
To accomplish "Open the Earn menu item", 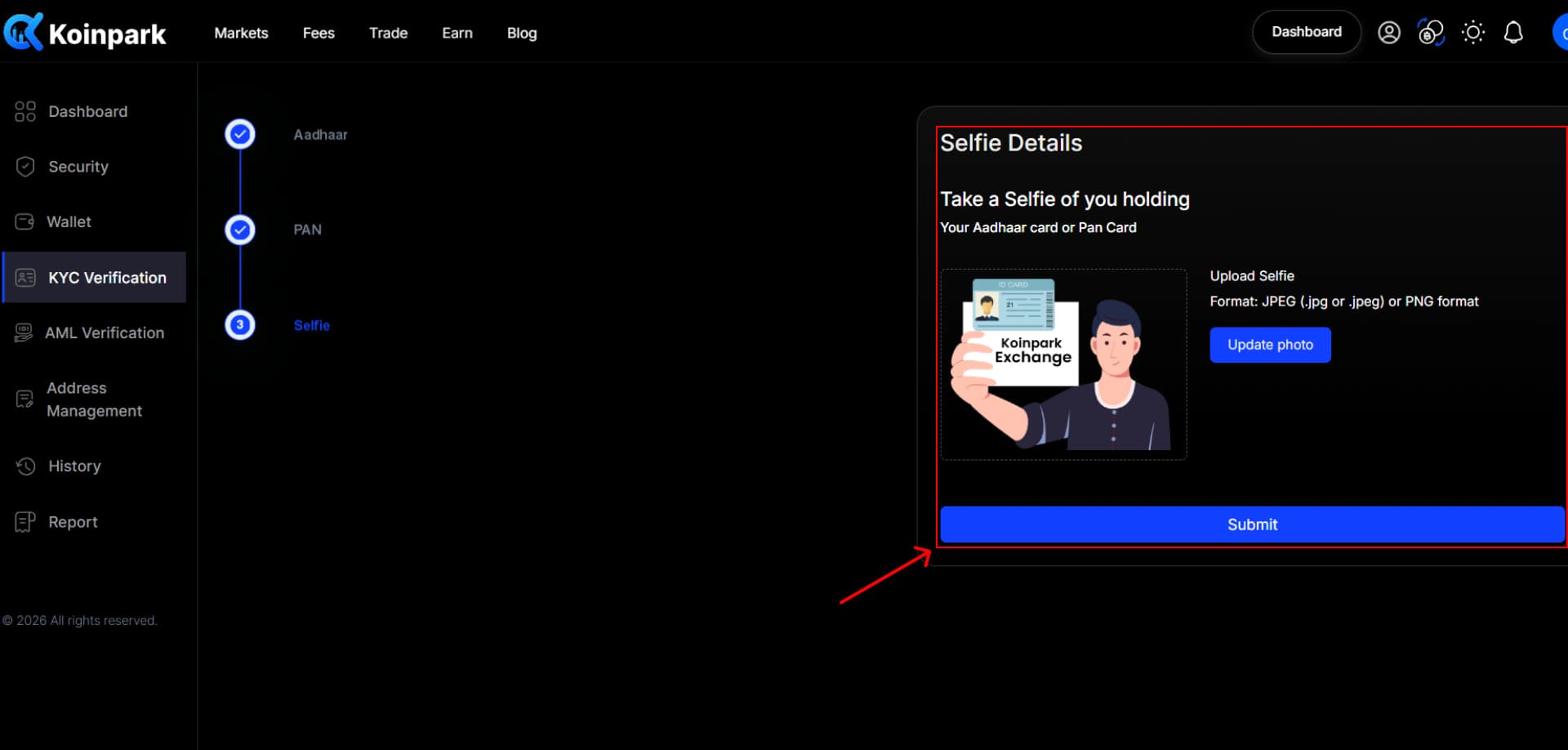I will coord(457,33).
